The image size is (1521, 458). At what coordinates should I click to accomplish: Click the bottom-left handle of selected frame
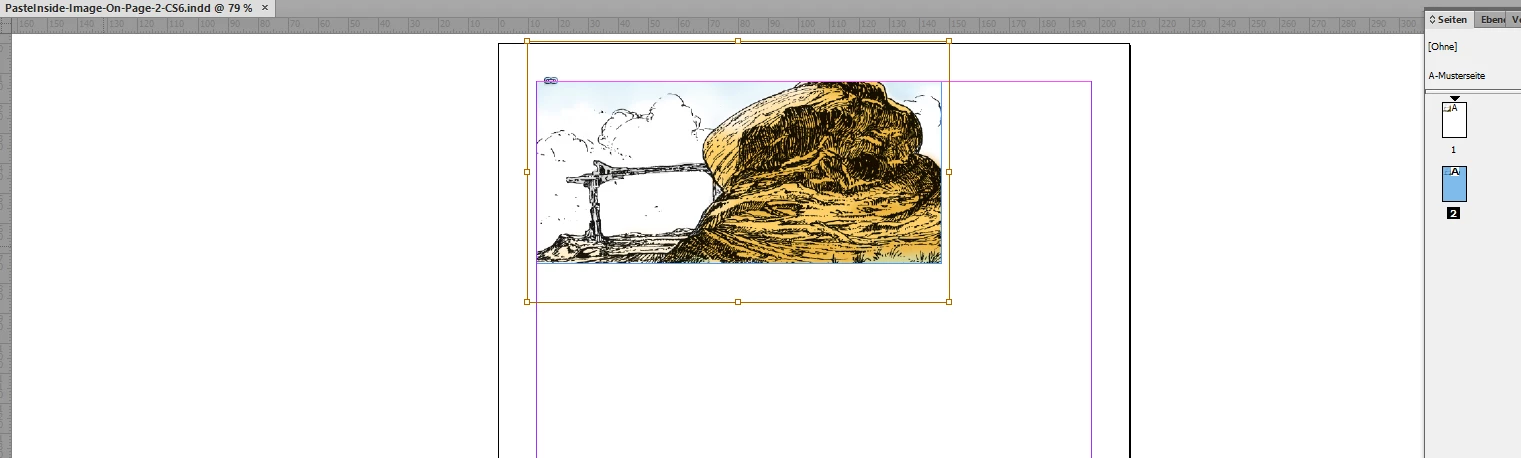point(527,302)
